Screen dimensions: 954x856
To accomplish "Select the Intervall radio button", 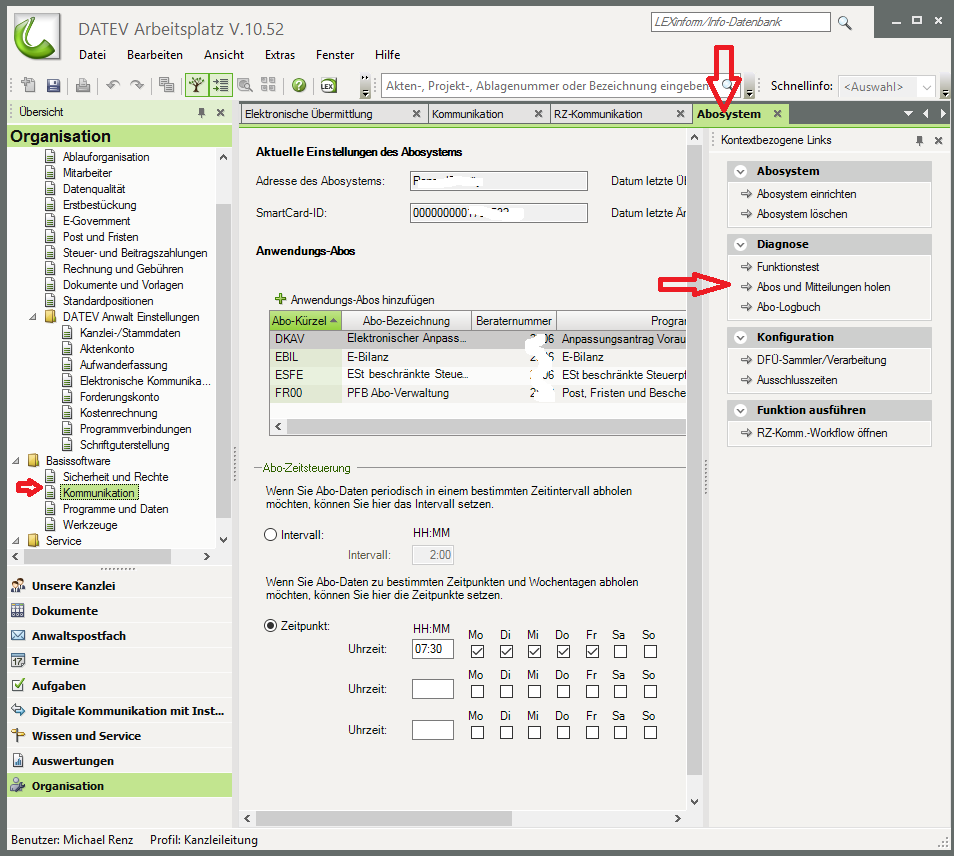I will pyautogui.click(x=270, y=535).
